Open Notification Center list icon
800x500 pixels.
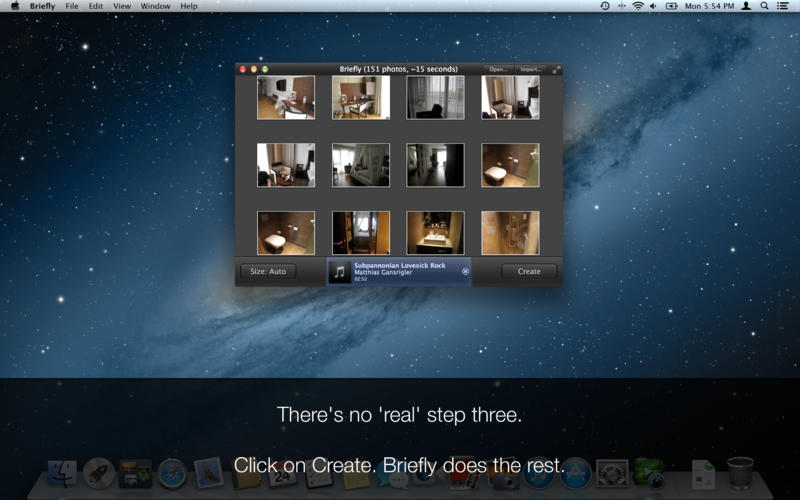pyautogui.click(x=783, y=6)
